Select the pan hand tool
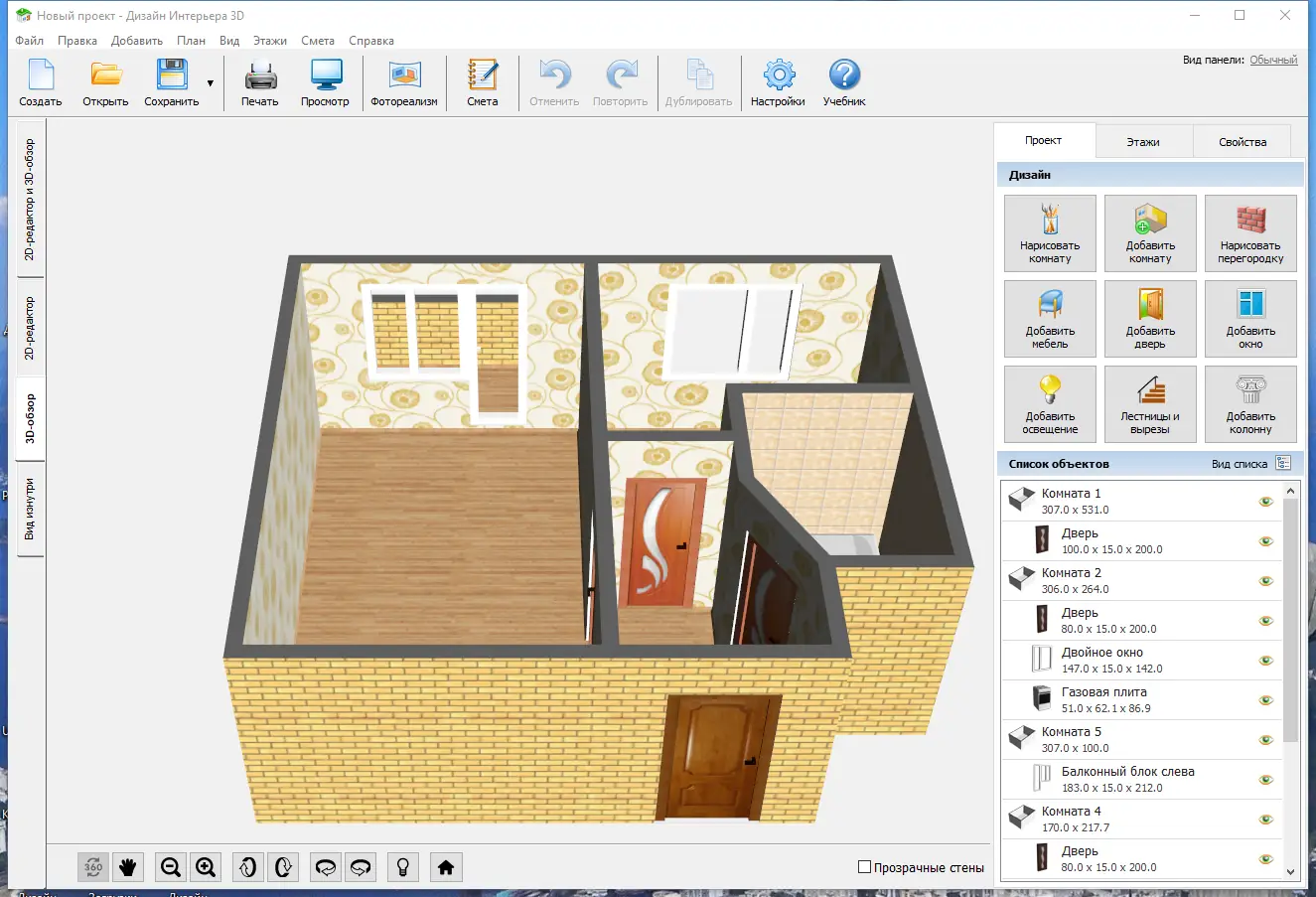 [x=127, y=867]
